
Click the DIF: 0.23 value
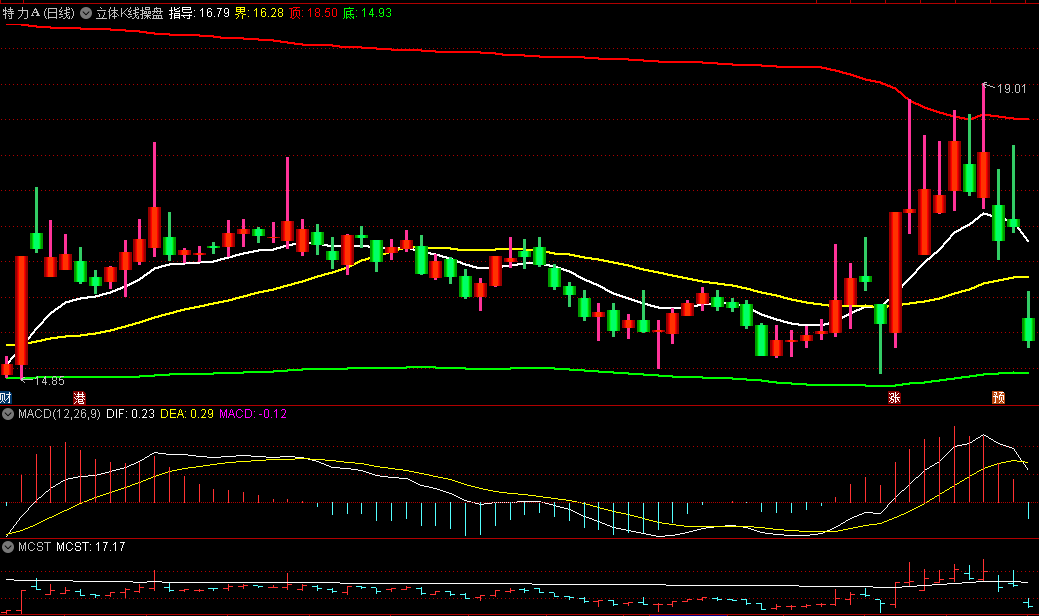click(x=131, y=414)
